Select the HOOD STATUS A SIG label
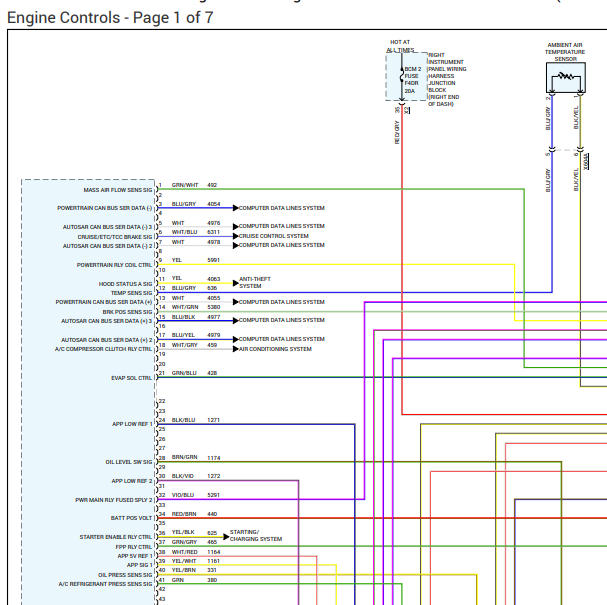607x605 pixels. [x=125, y=284]
